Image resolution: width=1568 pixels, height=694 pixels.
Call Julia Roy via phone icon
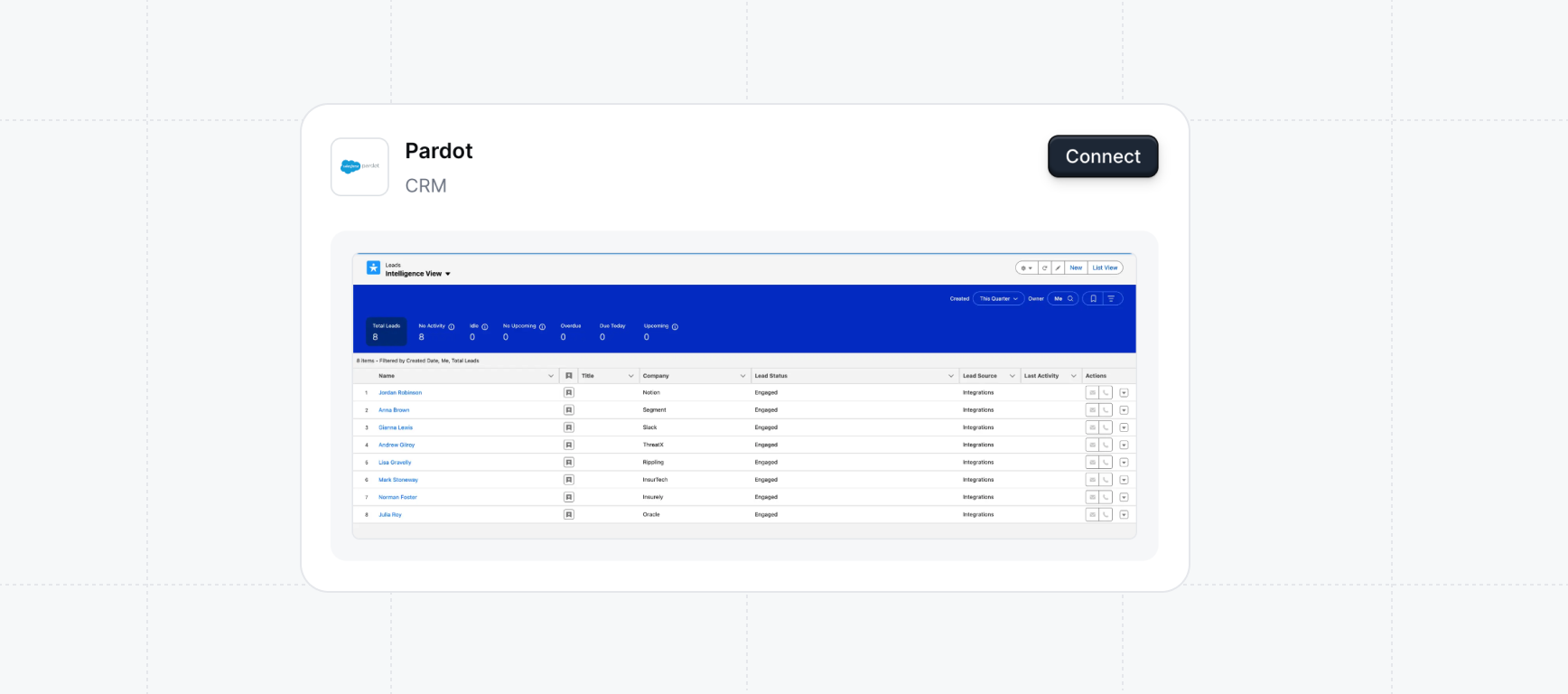(x=1106, y=514)
